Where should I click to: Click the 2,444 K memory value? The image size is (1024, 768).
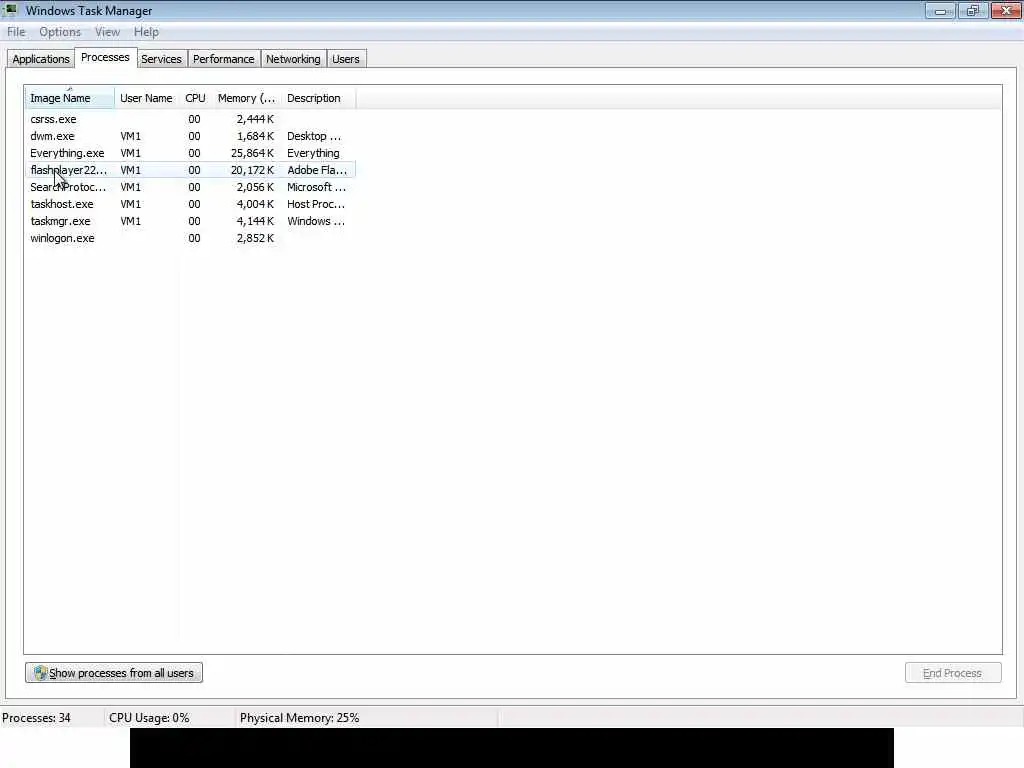[255, 119]
